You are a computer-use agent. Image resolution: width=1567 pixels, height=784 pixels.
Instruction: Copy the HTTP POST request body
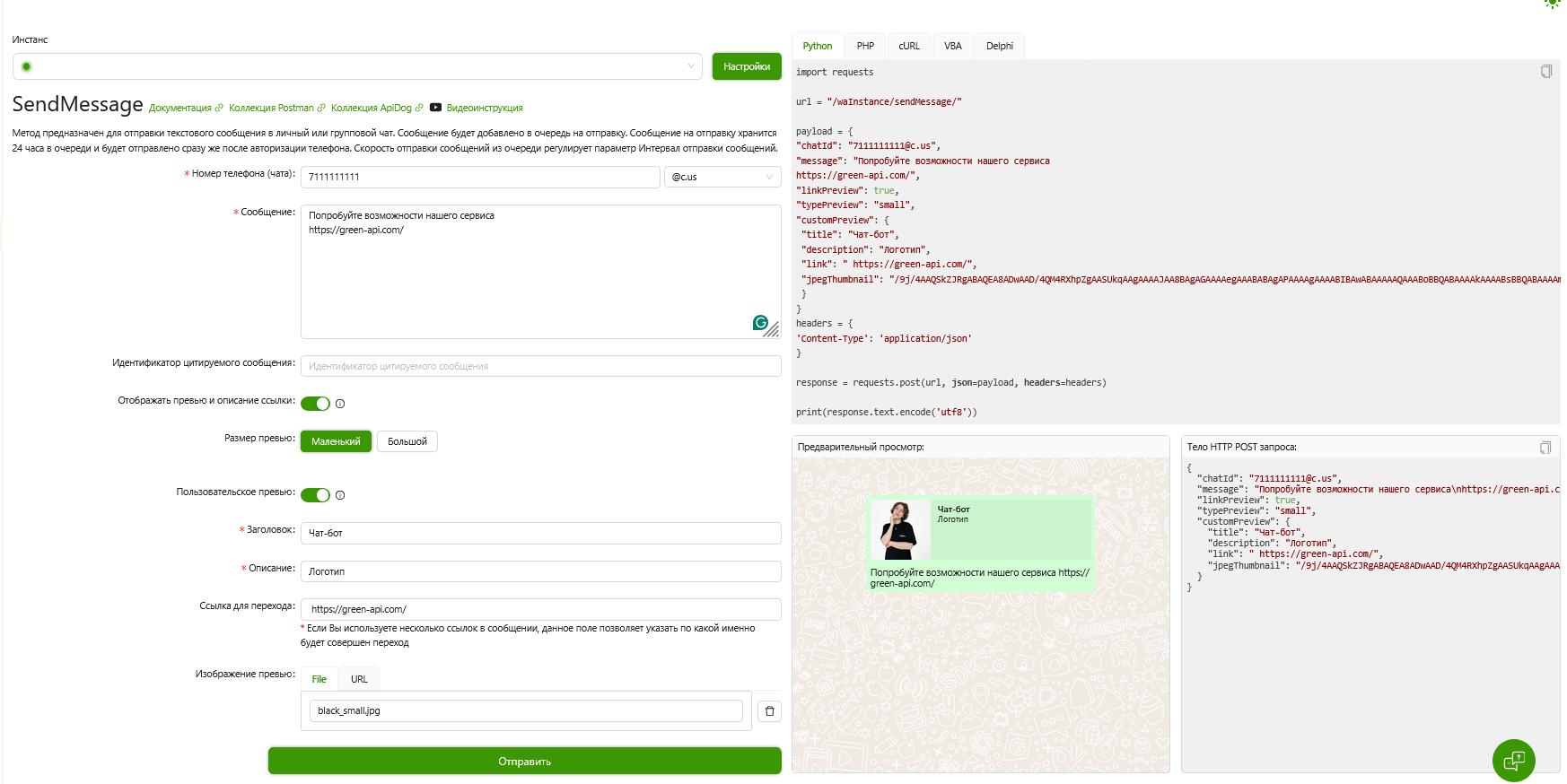1545,448
